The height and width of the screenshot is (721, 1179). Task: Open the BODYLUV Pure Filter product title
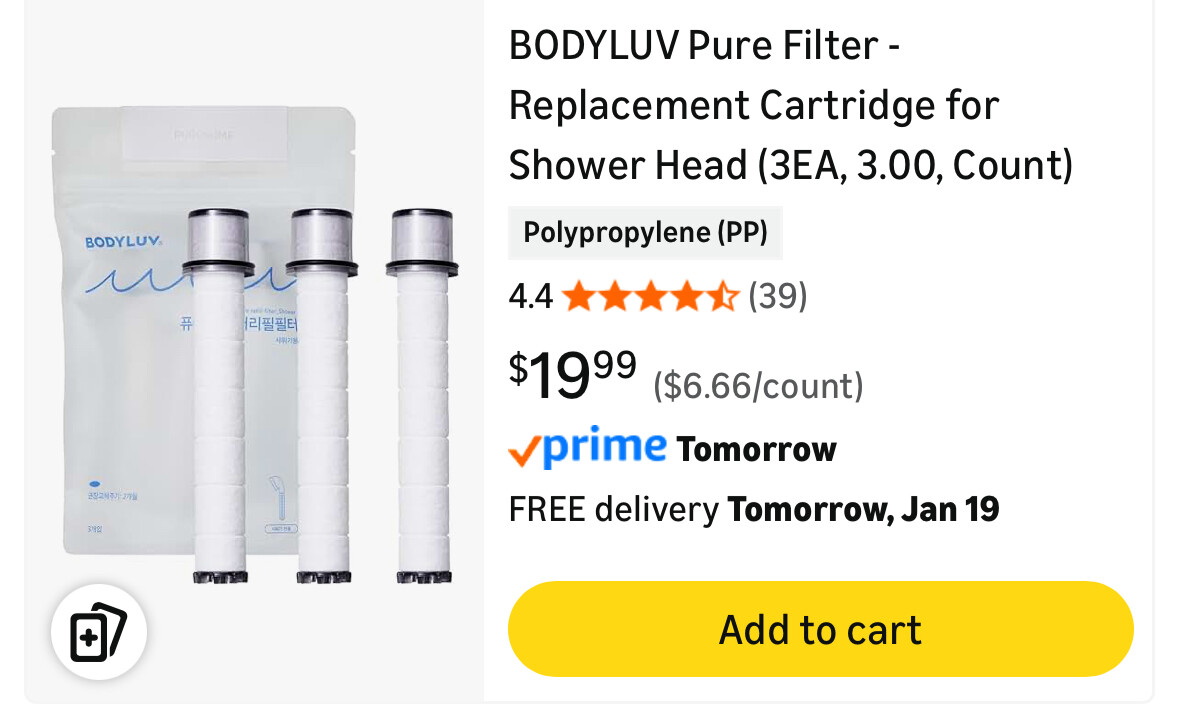point(791,105)
